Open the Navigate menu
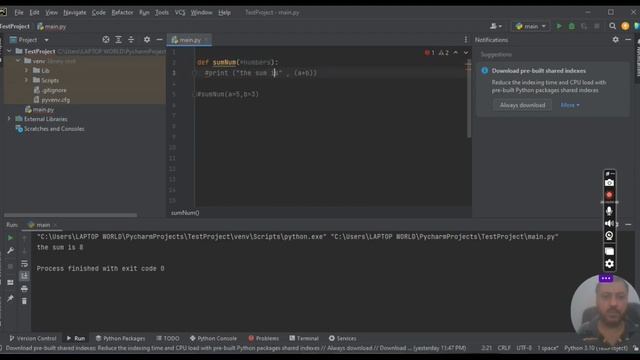The width and height of the screenshot is (640, 360). click(x=75, y=12)
